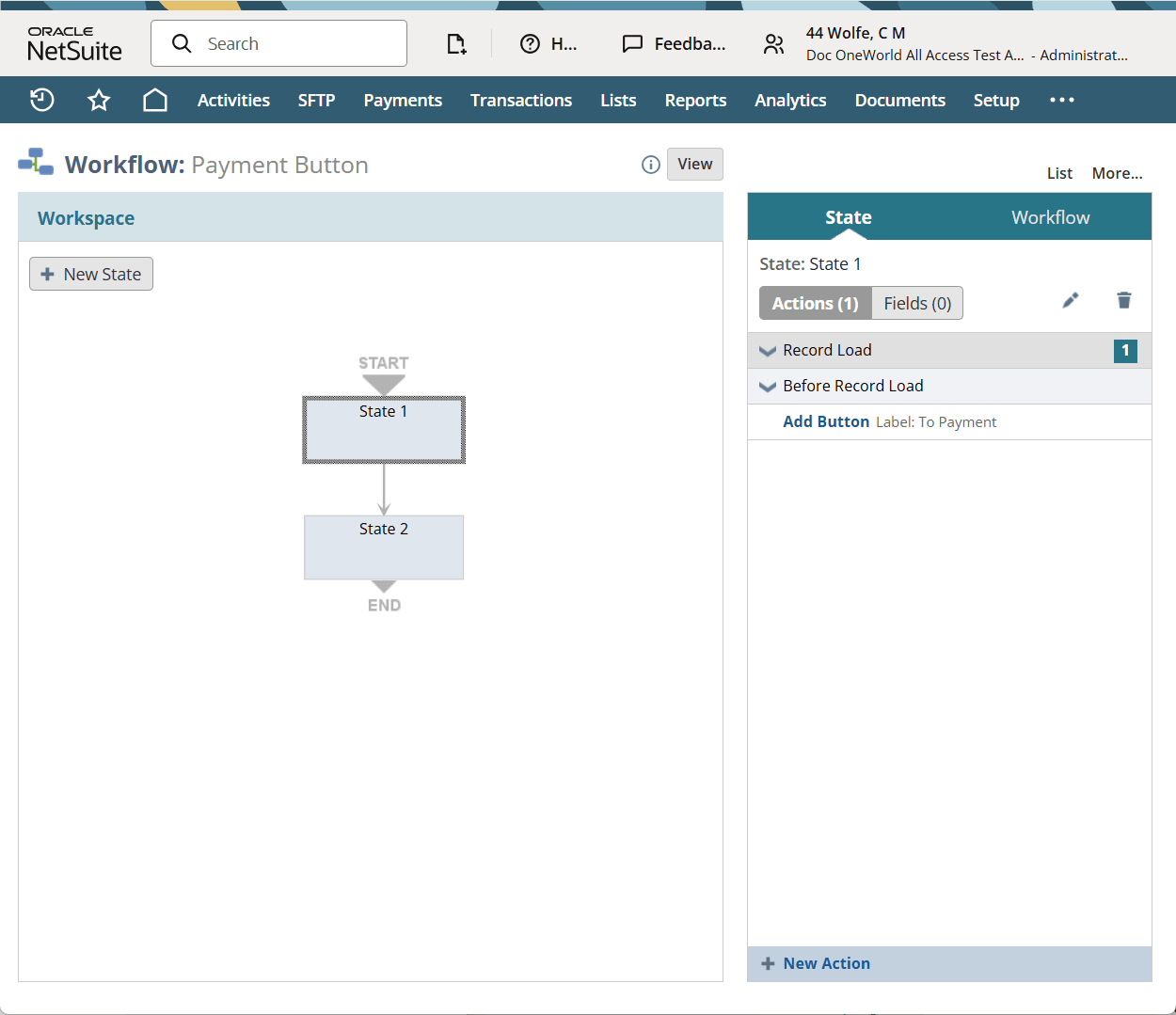Switch to the Workflow tab
This screenshot has width=1176, height=1015.
point(1050,217)
